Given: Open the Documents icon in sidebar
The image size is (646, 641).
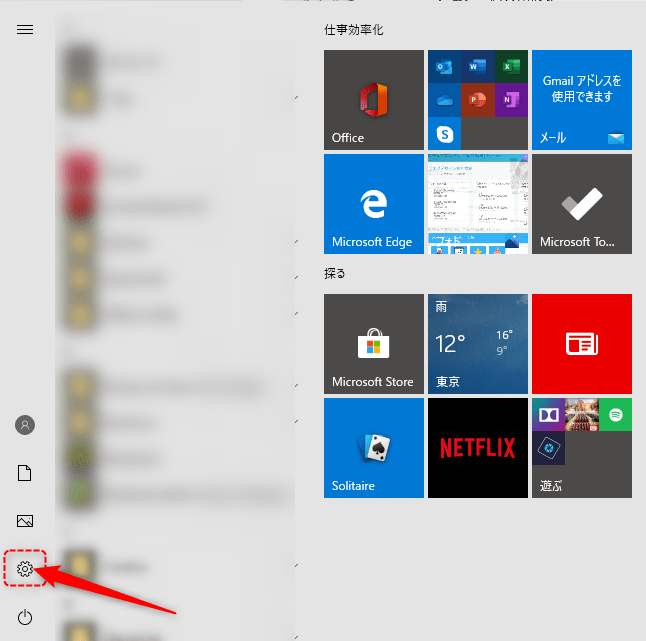Looking at the screenshot, I should coord(25,473).
